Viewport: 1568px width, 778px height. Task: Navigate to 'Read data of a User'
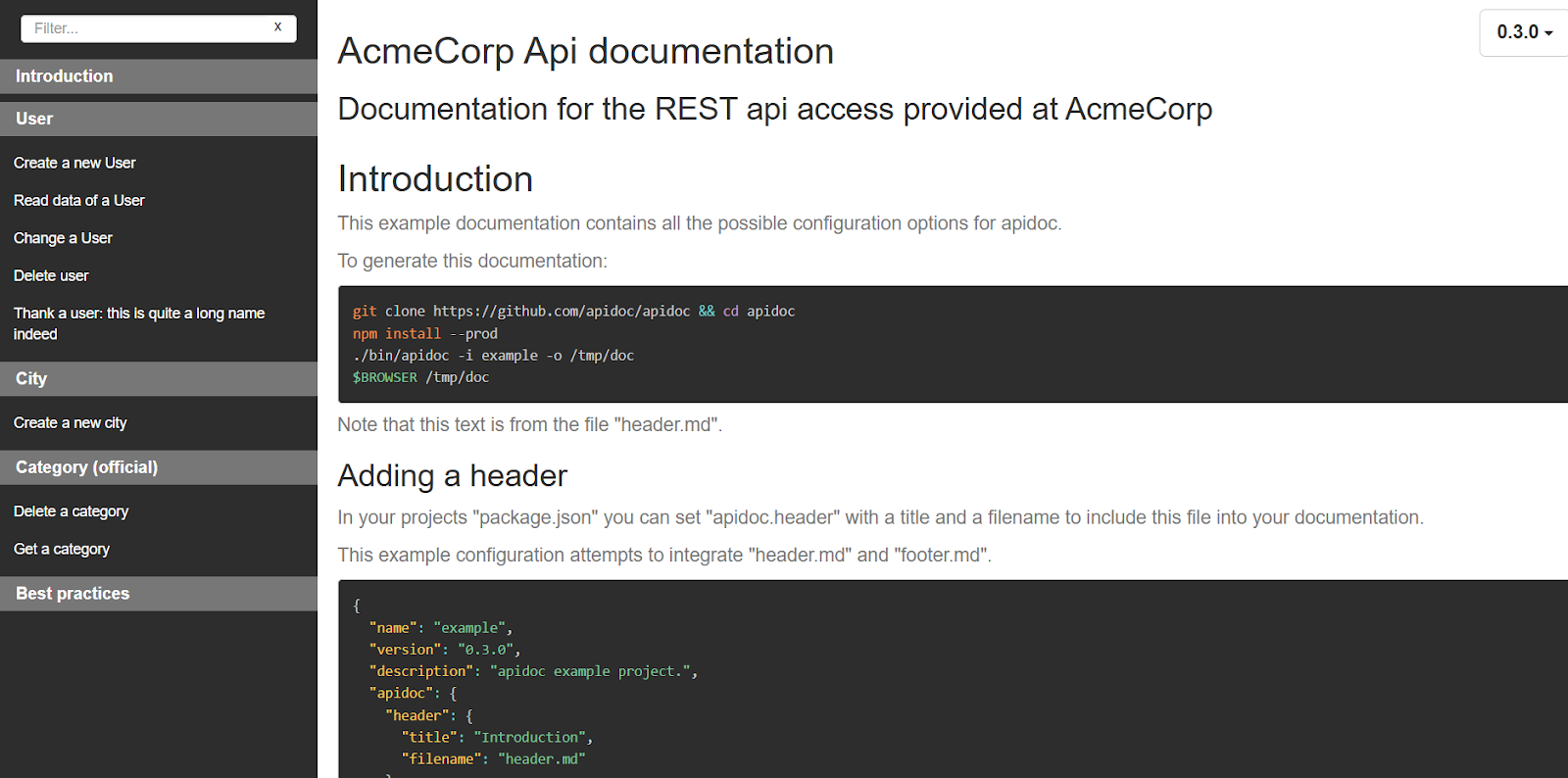pos(79,201)
